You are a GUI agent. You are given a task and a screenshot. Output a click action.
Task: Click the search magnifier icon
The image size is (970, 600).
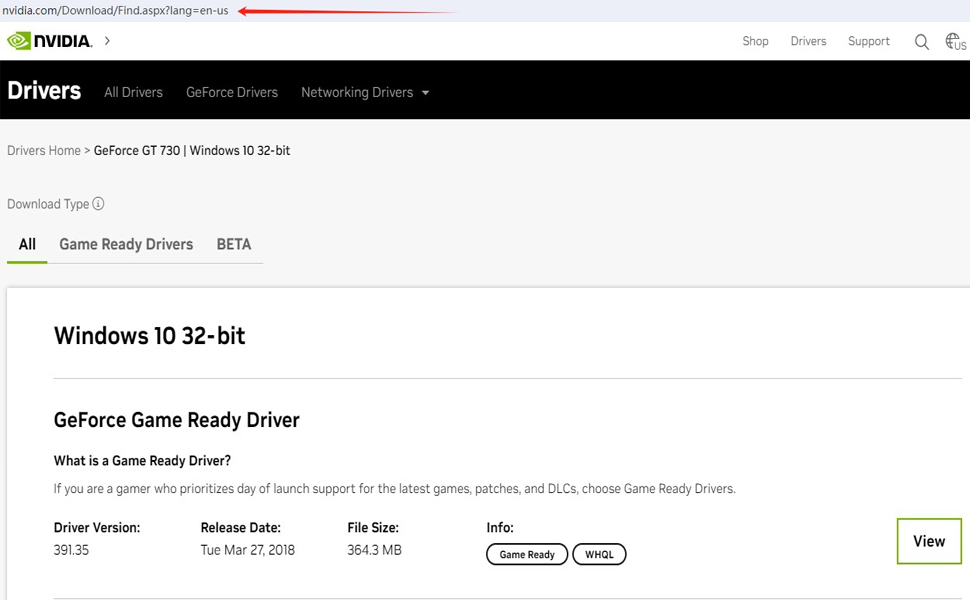click(x=921, y=42)
